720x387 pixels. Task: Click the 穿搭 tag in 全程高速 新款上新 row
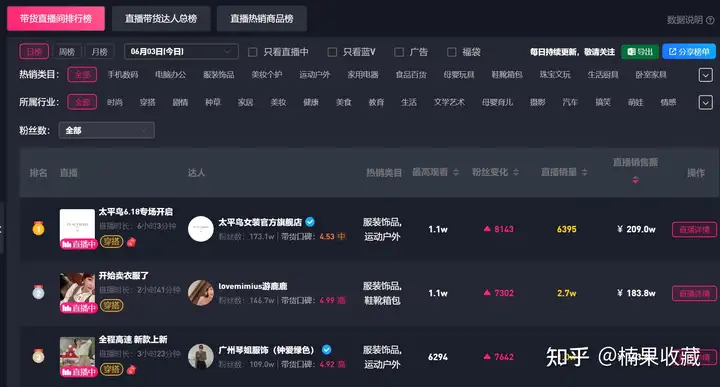click(112, 369)
